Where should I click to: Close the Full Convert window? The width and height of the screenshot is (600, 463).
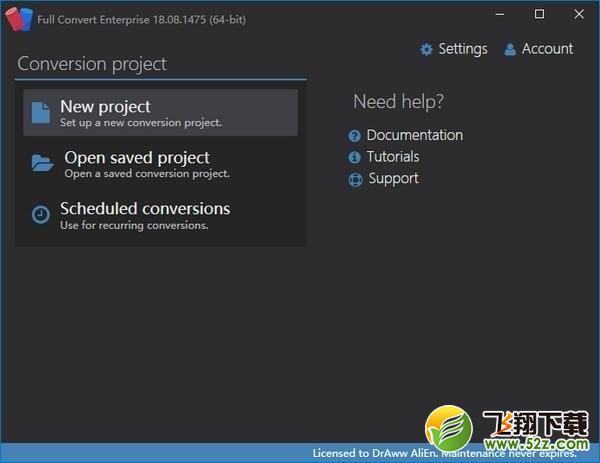point(579,15)
